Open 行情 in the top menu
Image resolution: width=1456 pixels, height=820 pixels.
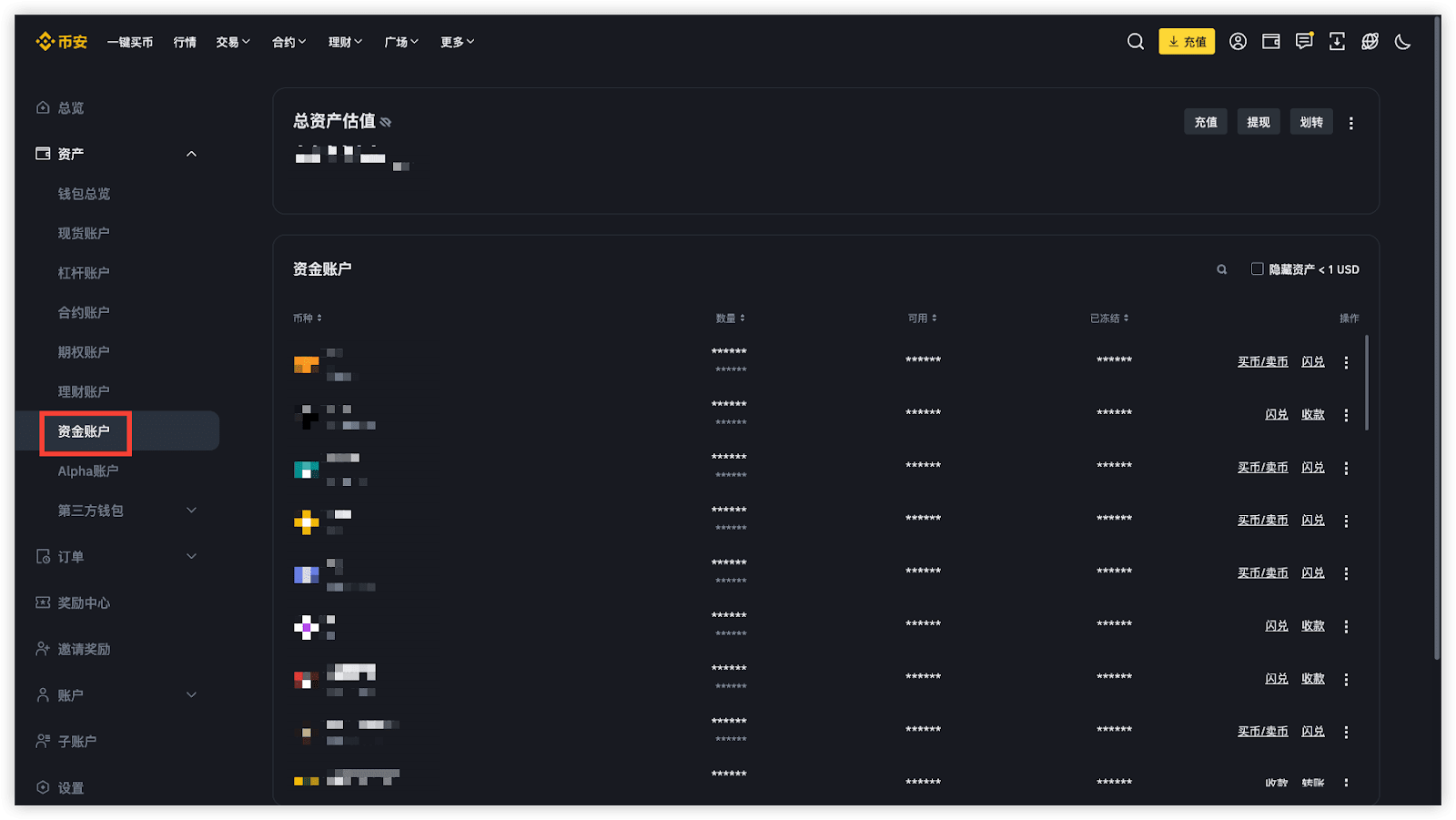(185, 42)
